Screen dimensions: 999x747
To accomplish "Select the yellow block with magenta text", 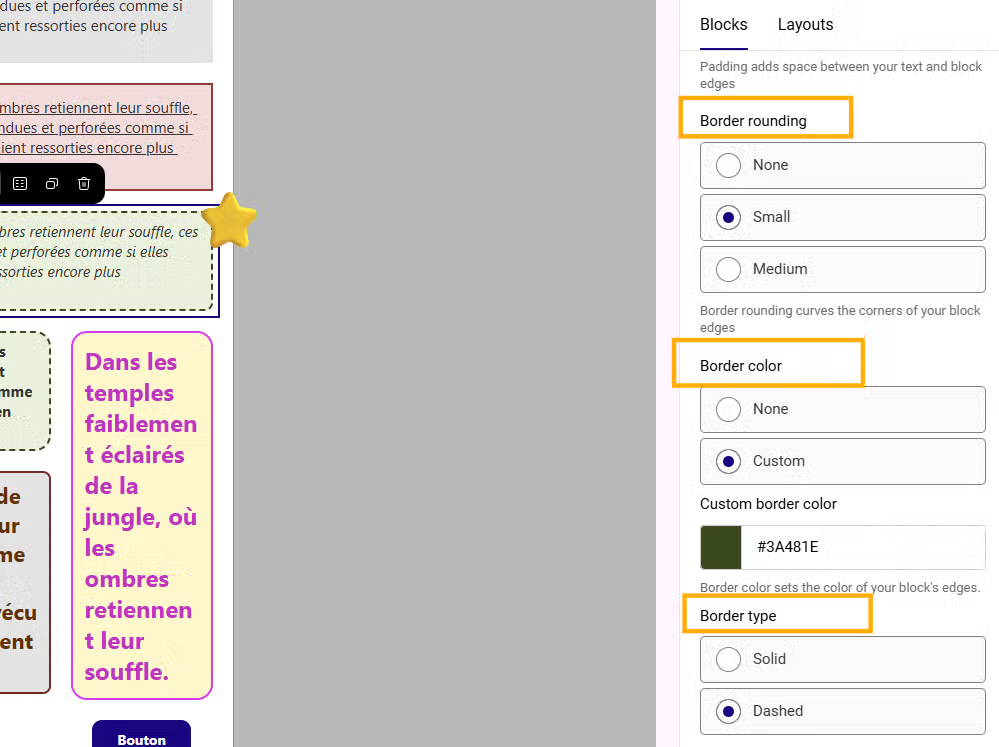I will pyautogui.click(x=141, y=515).
